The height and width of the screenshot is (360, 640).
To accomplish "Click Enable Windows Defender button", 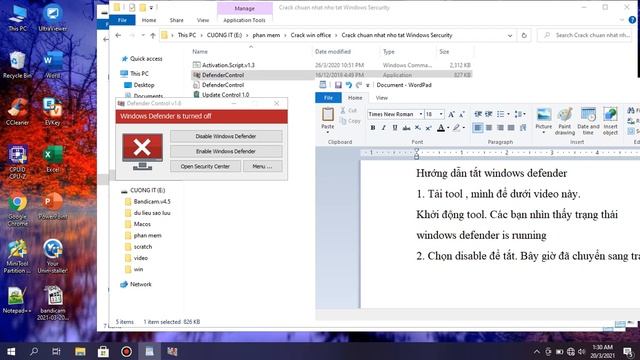I will (x=226, y=151).
